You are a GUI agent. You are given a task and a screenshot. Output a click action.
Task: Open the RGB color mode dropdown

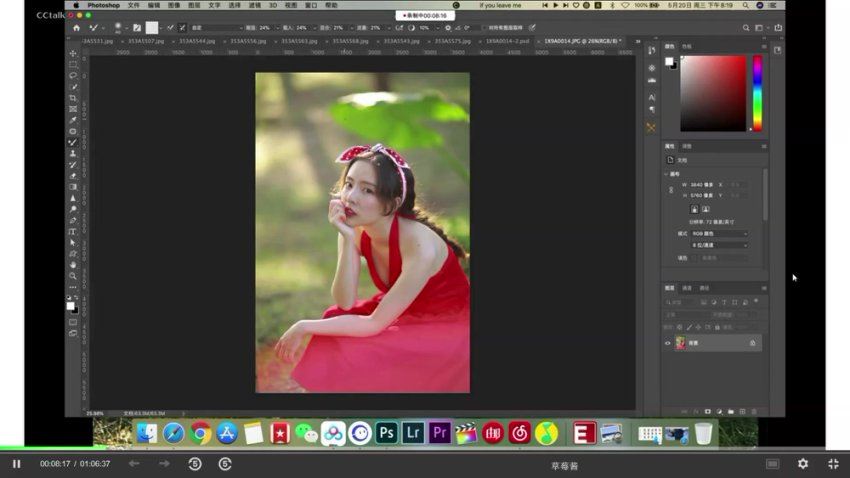pos(719,234)
